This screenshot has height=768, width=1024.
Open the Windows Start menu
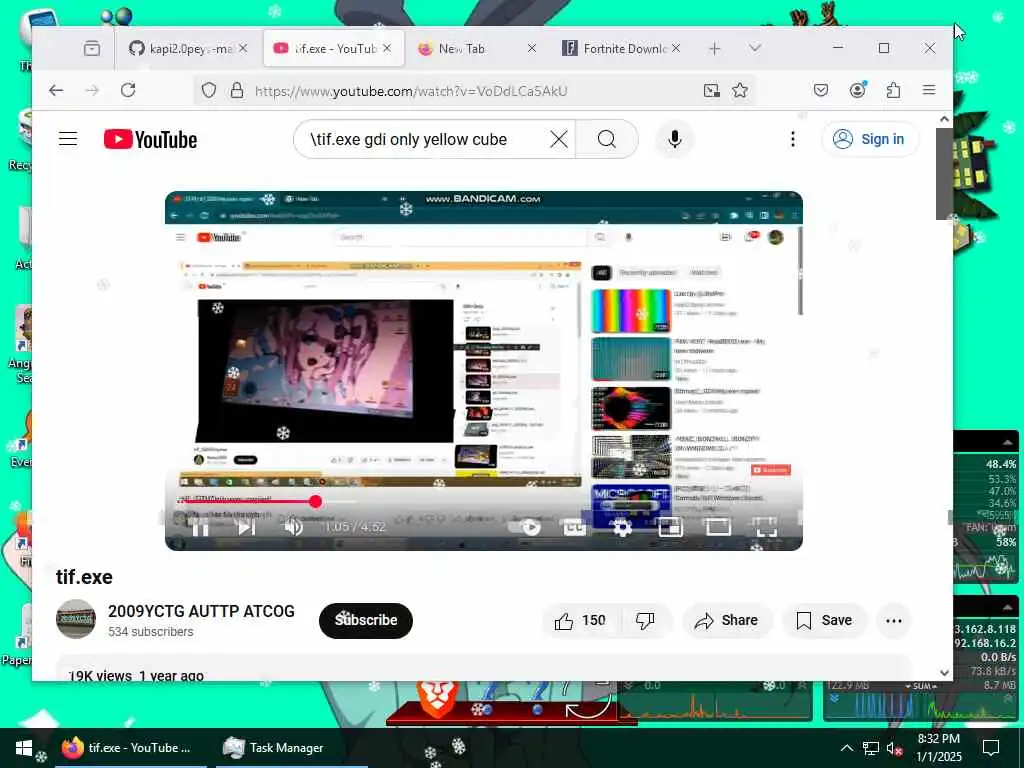tap(24, 748)
